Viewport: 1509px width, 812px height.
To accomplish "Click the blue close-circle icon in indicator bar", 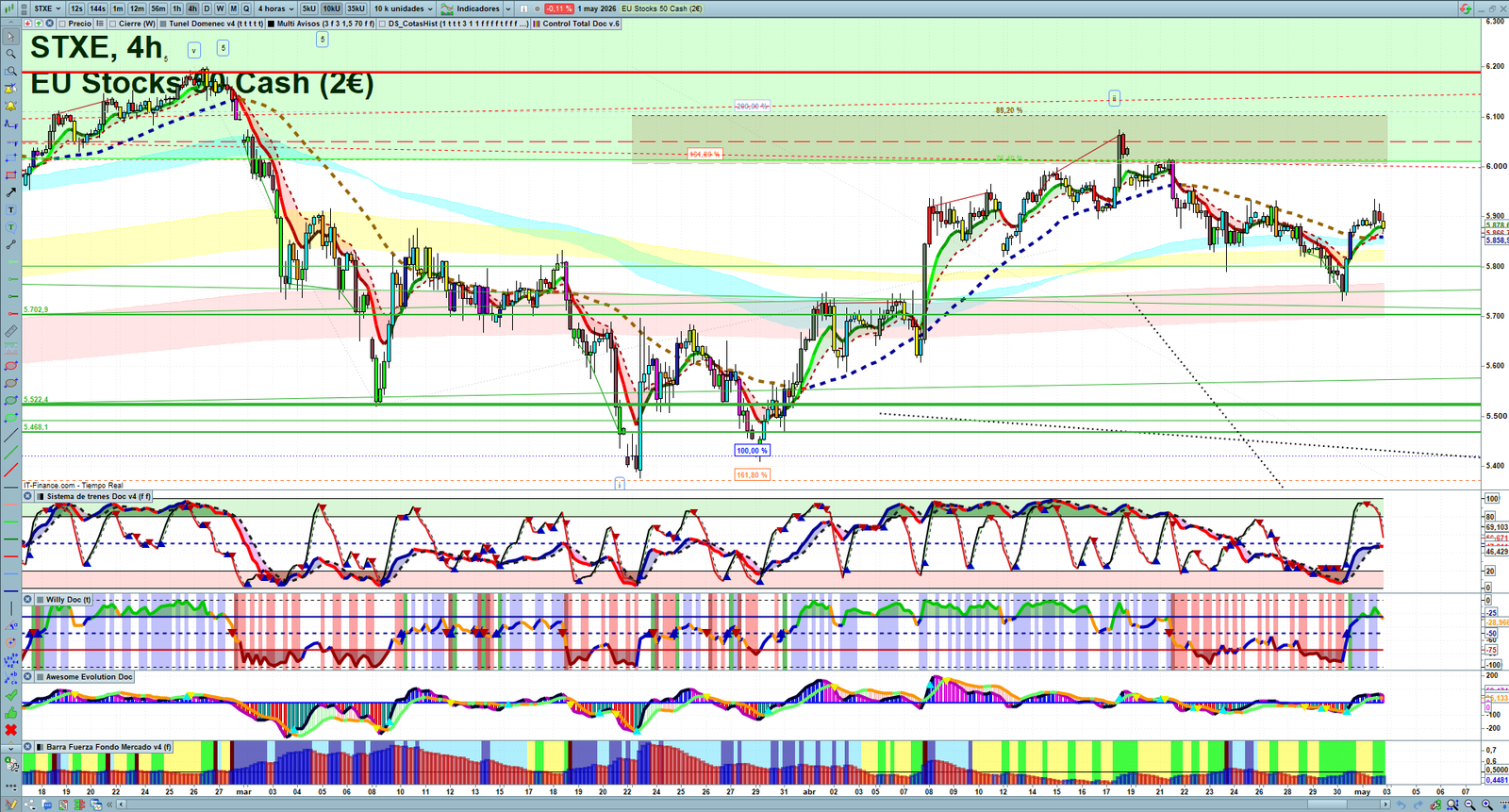I will [49, 23].
